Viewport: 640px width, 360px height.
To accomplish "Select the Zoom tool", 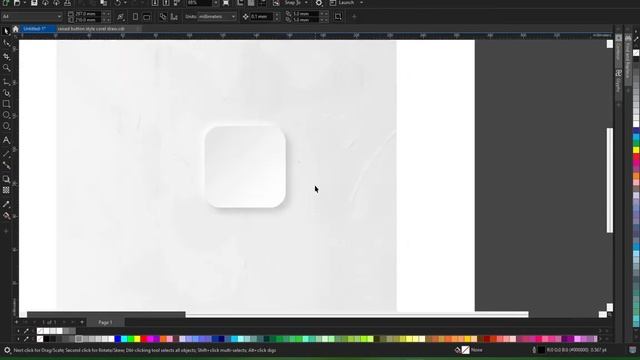I will (x=6, y=68).
